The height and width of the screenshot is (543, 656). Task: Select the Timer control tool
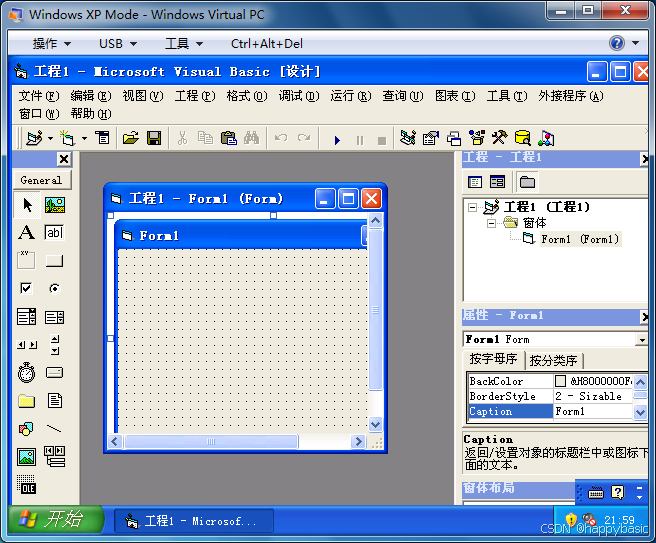[26, 372]
